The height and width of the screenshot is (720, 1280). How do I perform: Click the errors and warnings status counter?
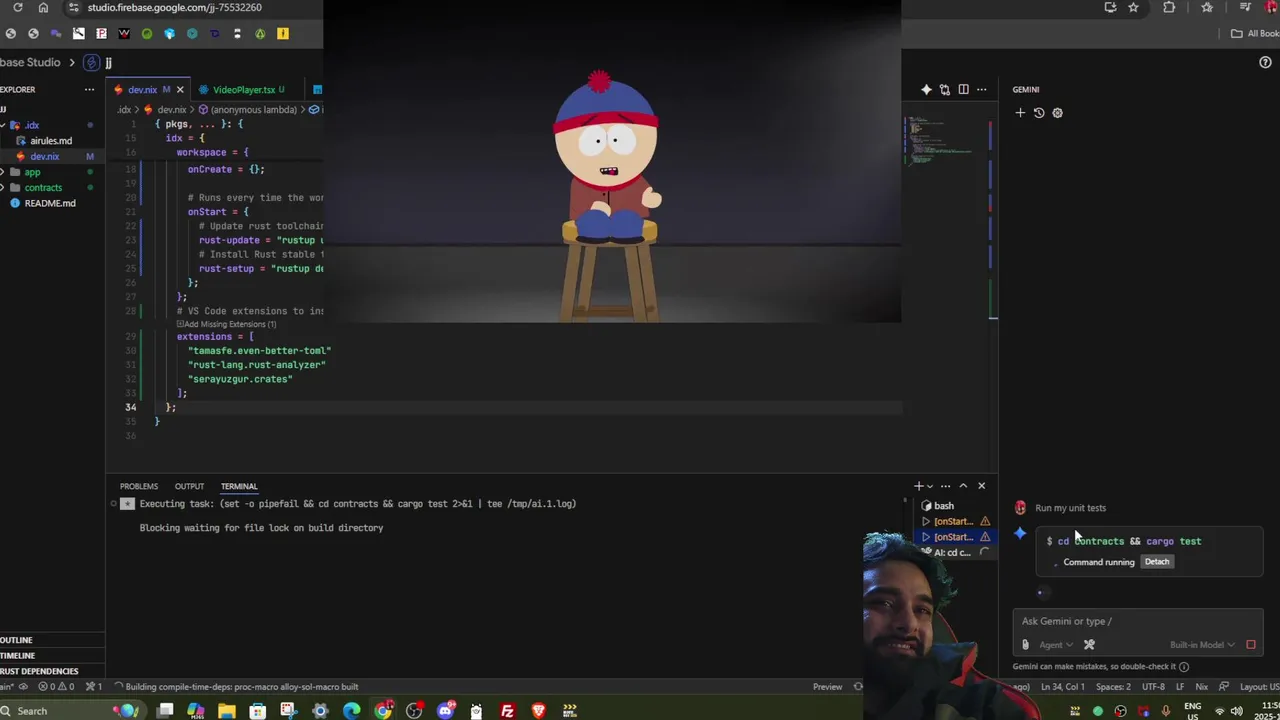pos(56,687)
